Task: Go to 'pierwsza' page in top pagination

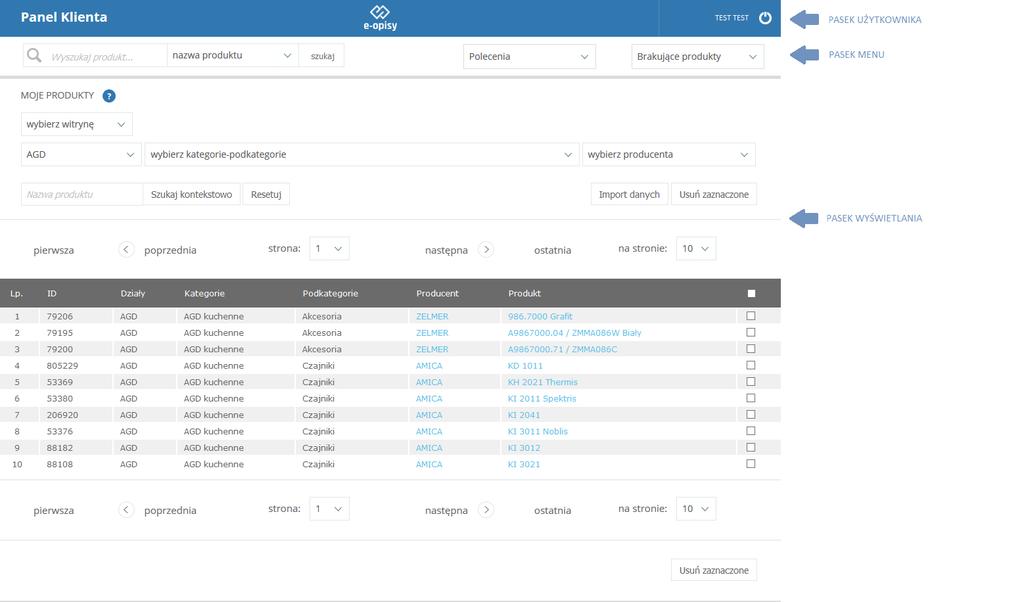Action: point(54,250)
